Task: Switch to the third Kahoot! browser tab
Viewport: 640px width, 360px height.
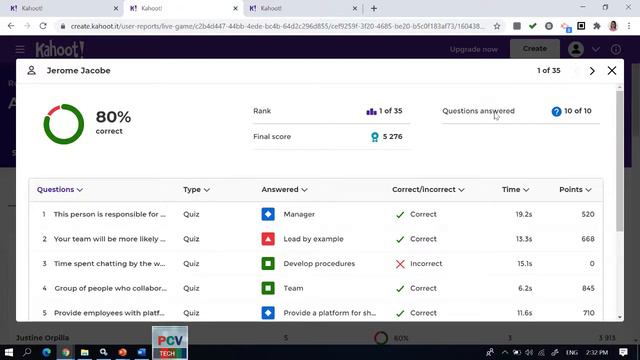Action: (x=303, y=8)
